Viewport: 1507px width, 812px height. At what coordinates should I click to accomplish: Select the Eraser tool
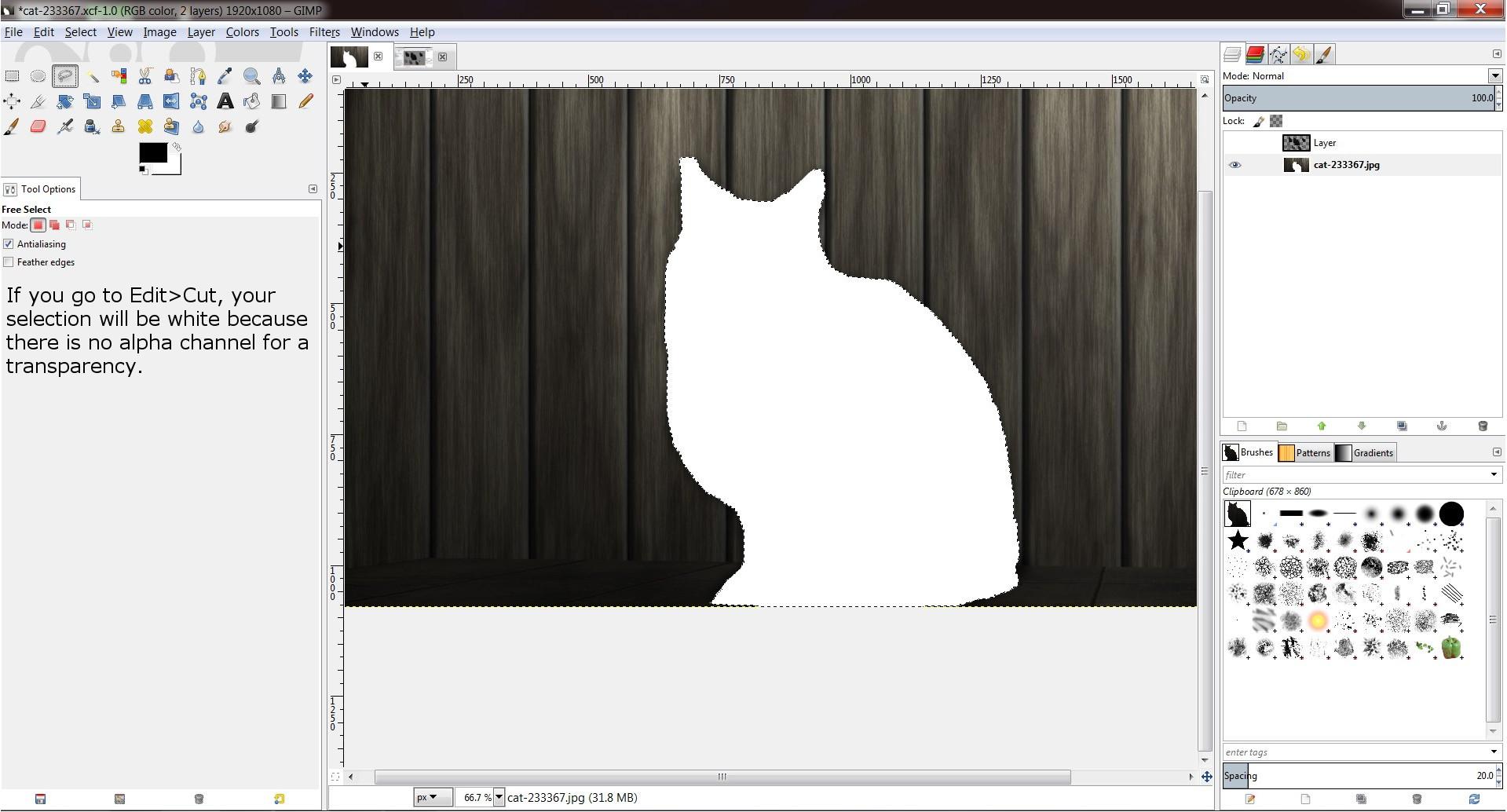coord(38,126)
